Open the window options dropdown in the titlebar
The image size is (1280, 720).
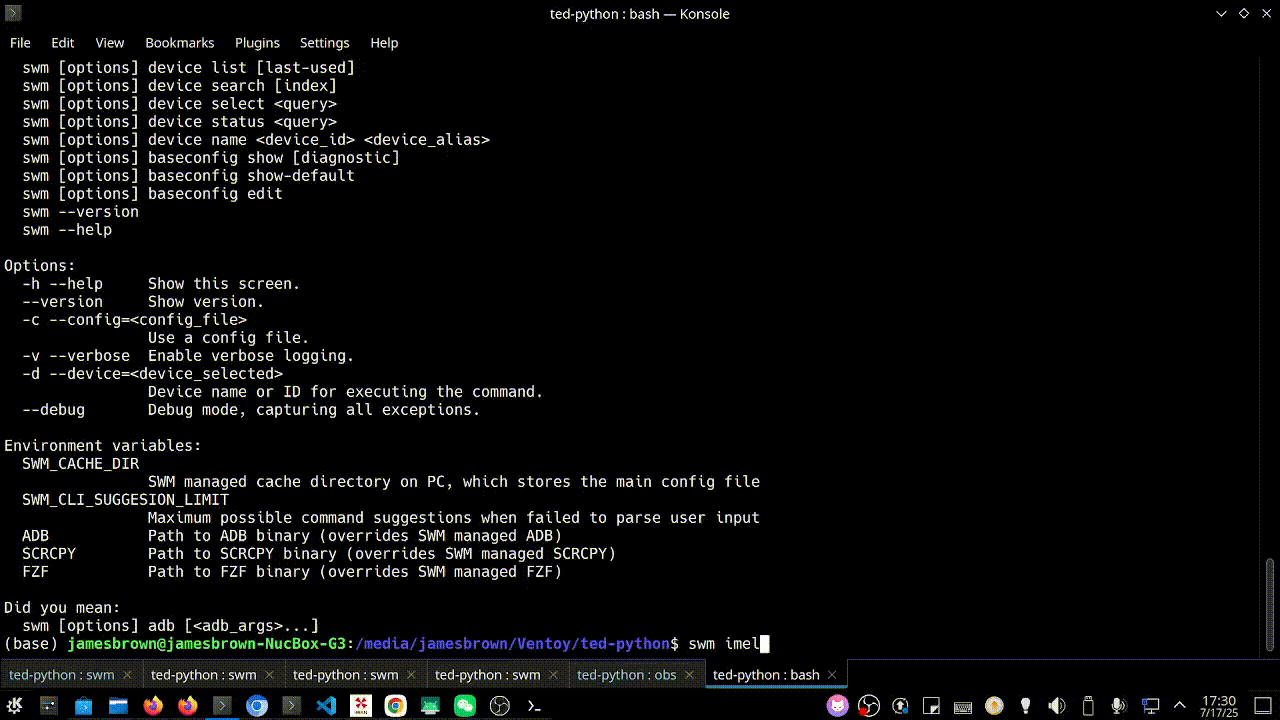[x=1222, y=14]
